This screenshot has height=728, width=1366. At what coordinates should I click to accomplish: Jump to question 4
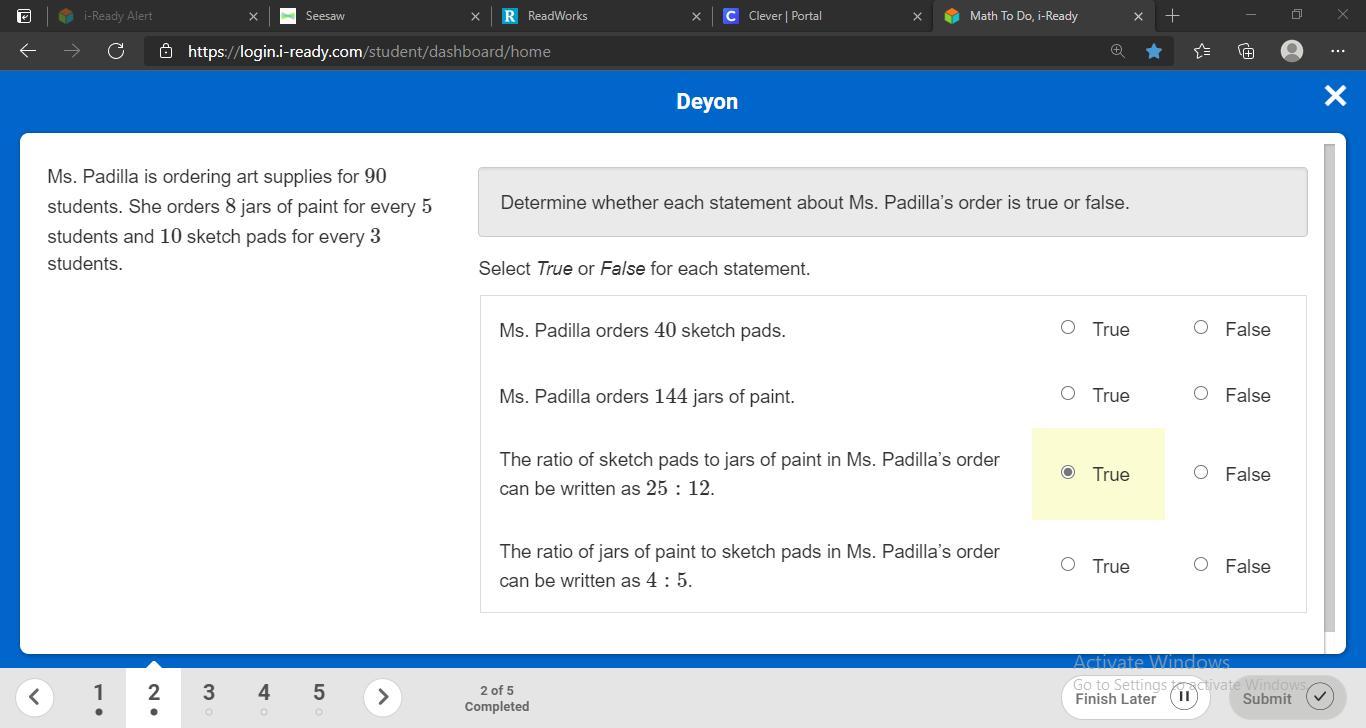point(264,697)
